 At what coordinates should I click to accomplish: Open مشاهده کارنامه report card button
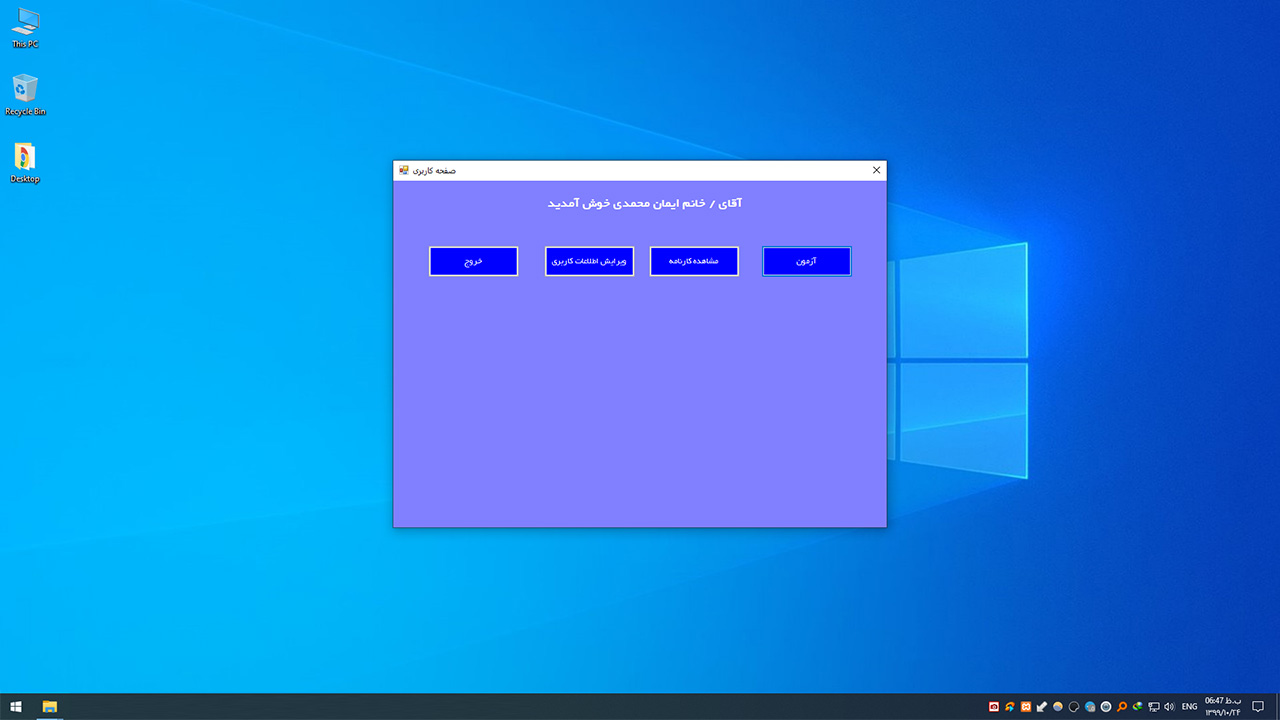pos(694,261)
